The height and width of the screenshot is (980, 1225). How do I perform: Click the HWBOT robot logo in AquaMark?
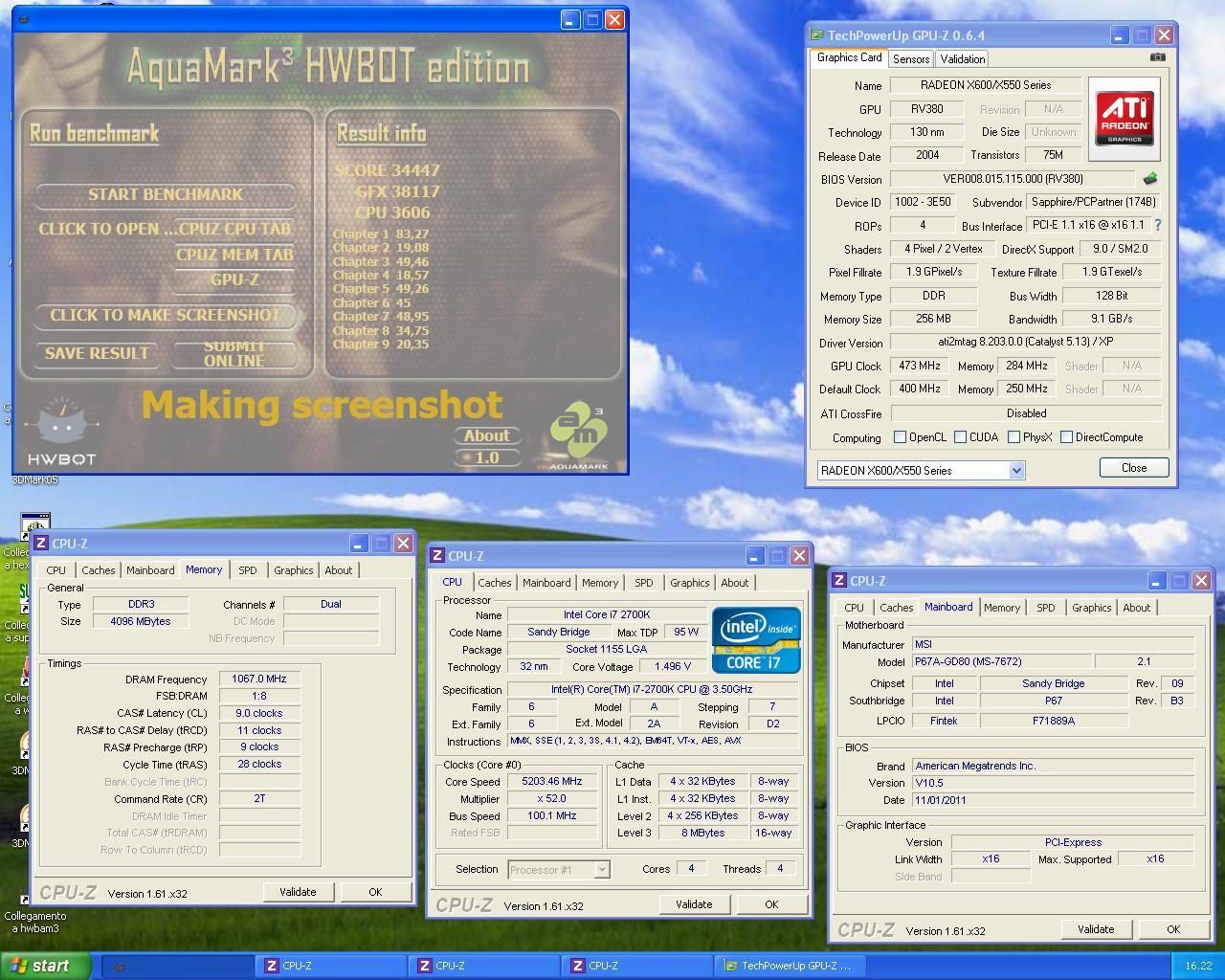click(x=61, y=431)
